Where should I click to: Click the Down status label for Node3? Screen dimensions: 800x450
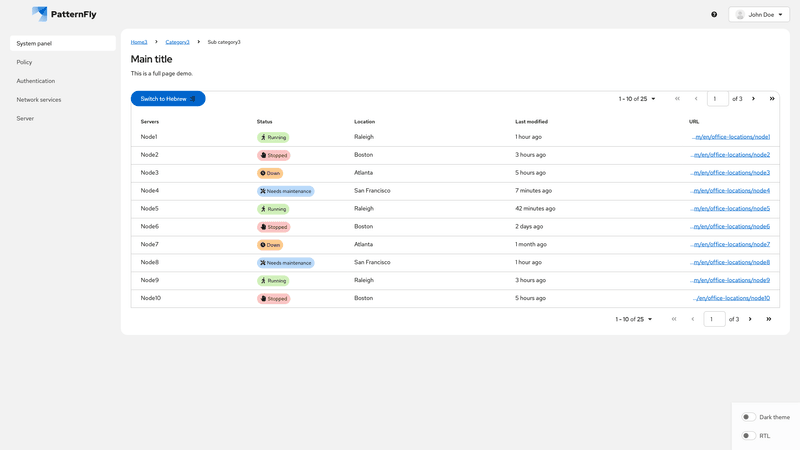click(270, 173)
